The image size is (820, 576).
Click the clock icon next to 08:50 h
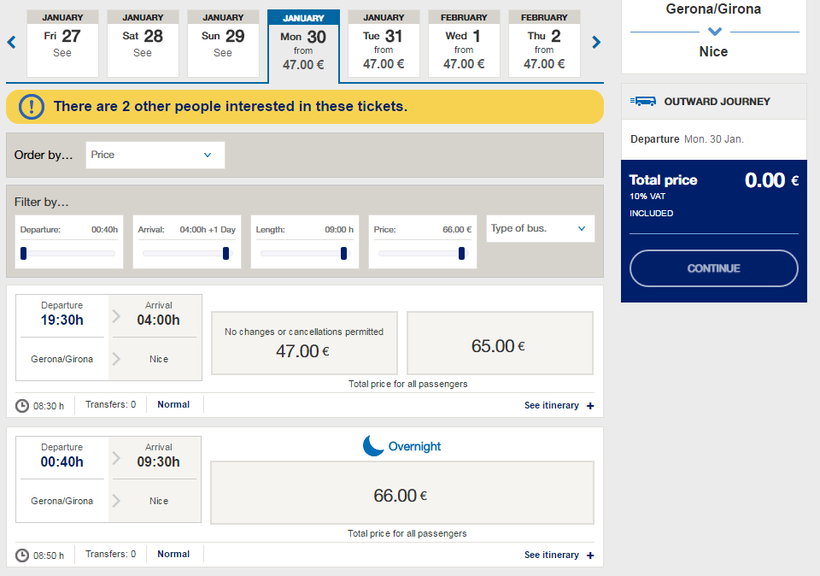(22, 555)
